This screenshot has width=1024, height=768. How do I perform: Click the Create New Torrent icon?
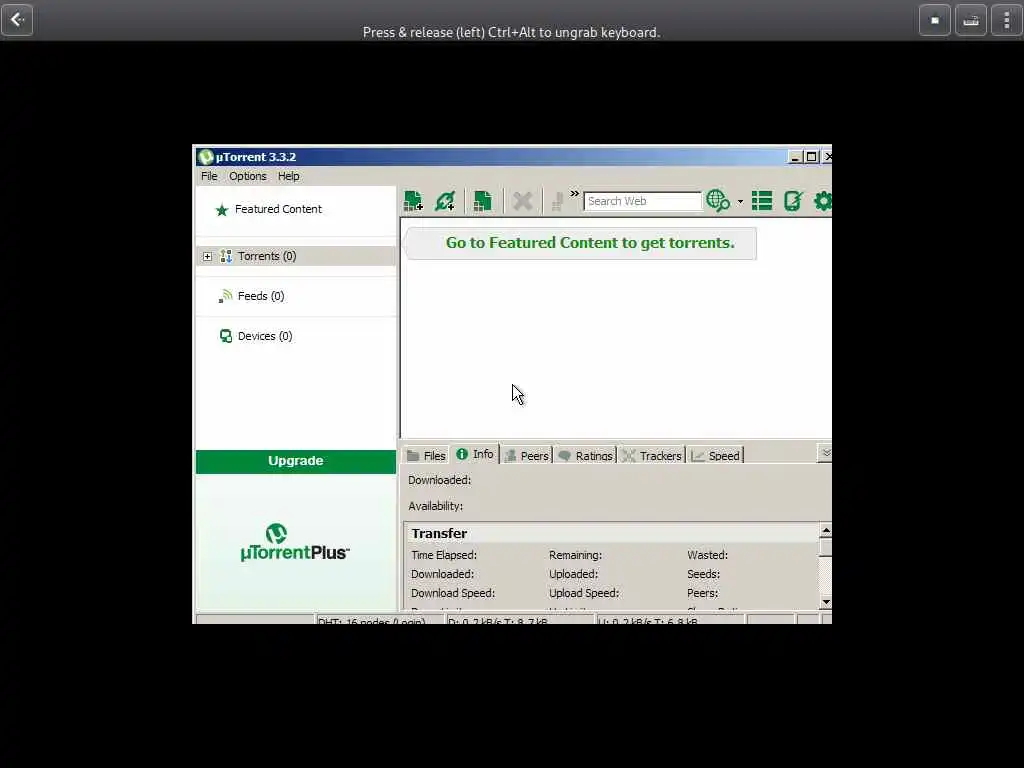point(483,200)
